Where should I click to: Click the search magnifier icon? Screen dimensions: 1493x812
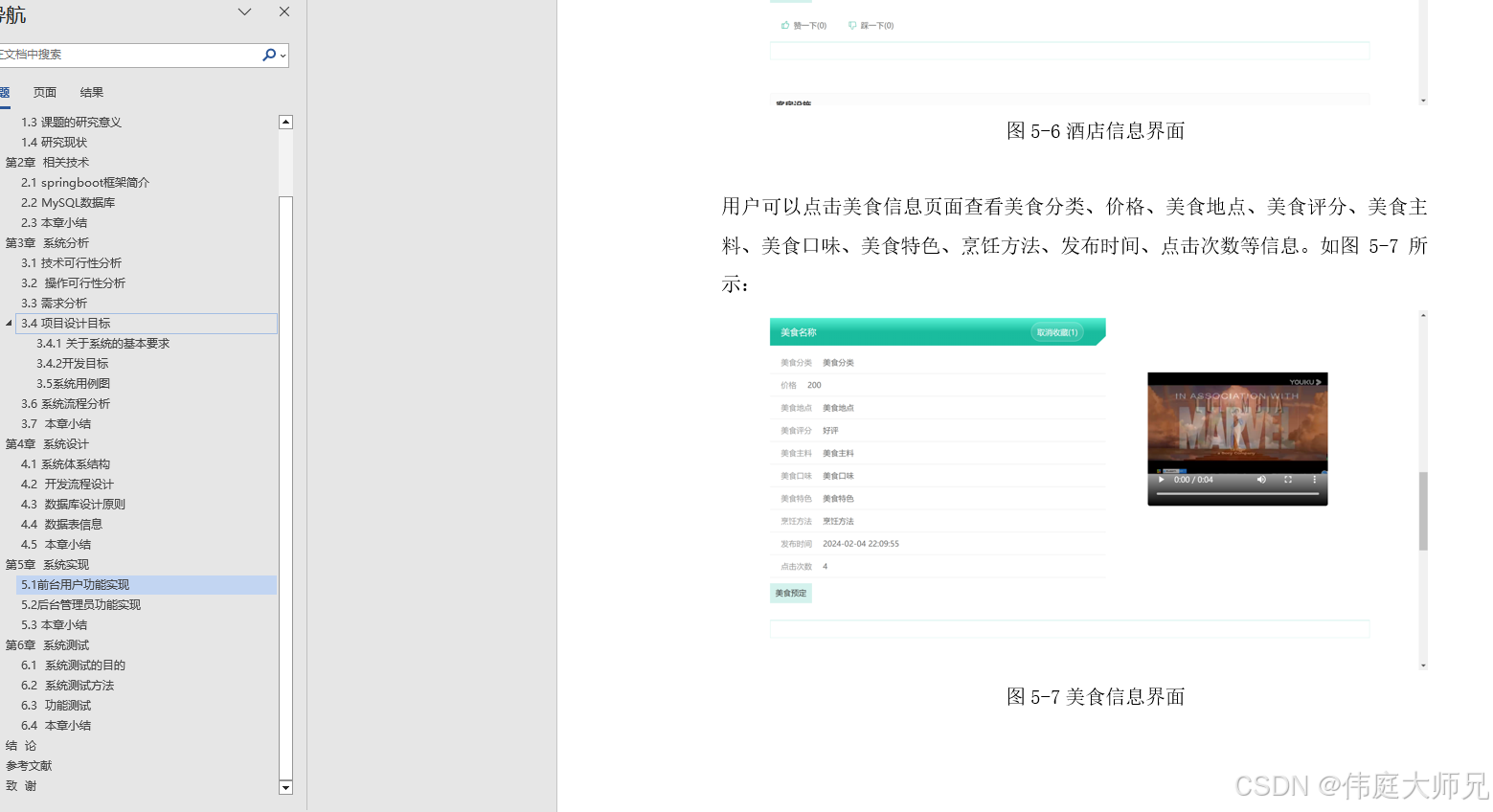click(x=269, y=55)
